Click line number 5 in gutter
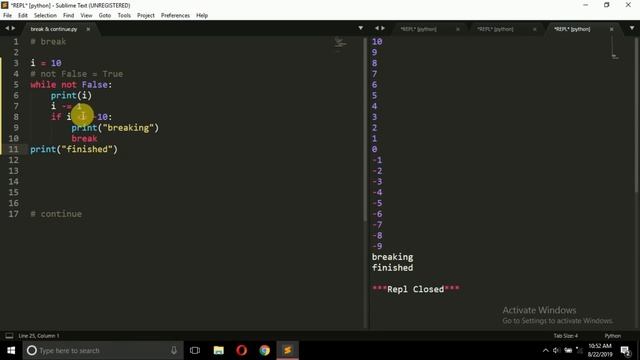 click(x=16, y=84)
